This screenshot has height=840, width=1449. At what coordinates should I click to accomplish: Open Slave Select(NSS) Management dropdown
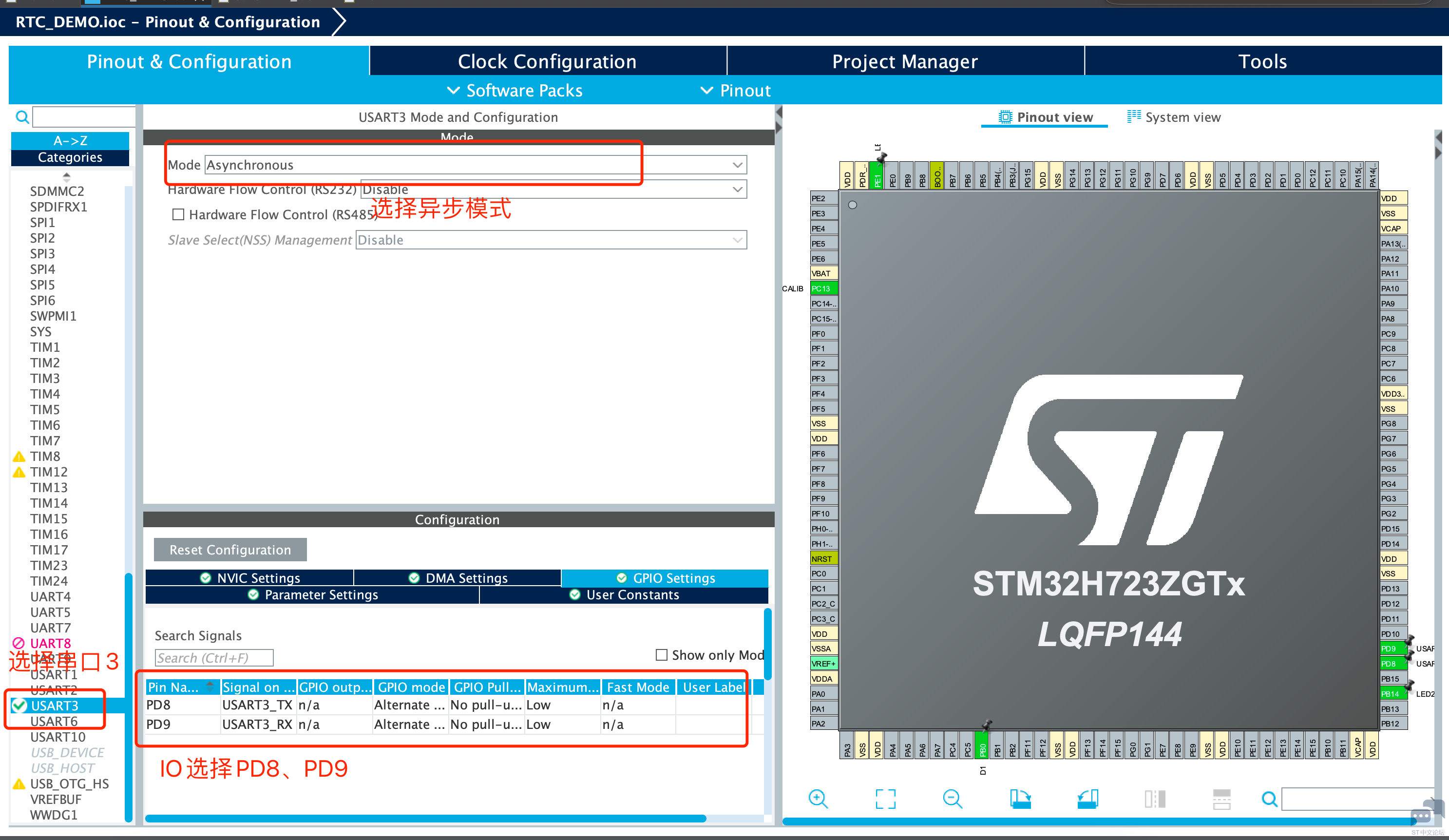(551, 240)
